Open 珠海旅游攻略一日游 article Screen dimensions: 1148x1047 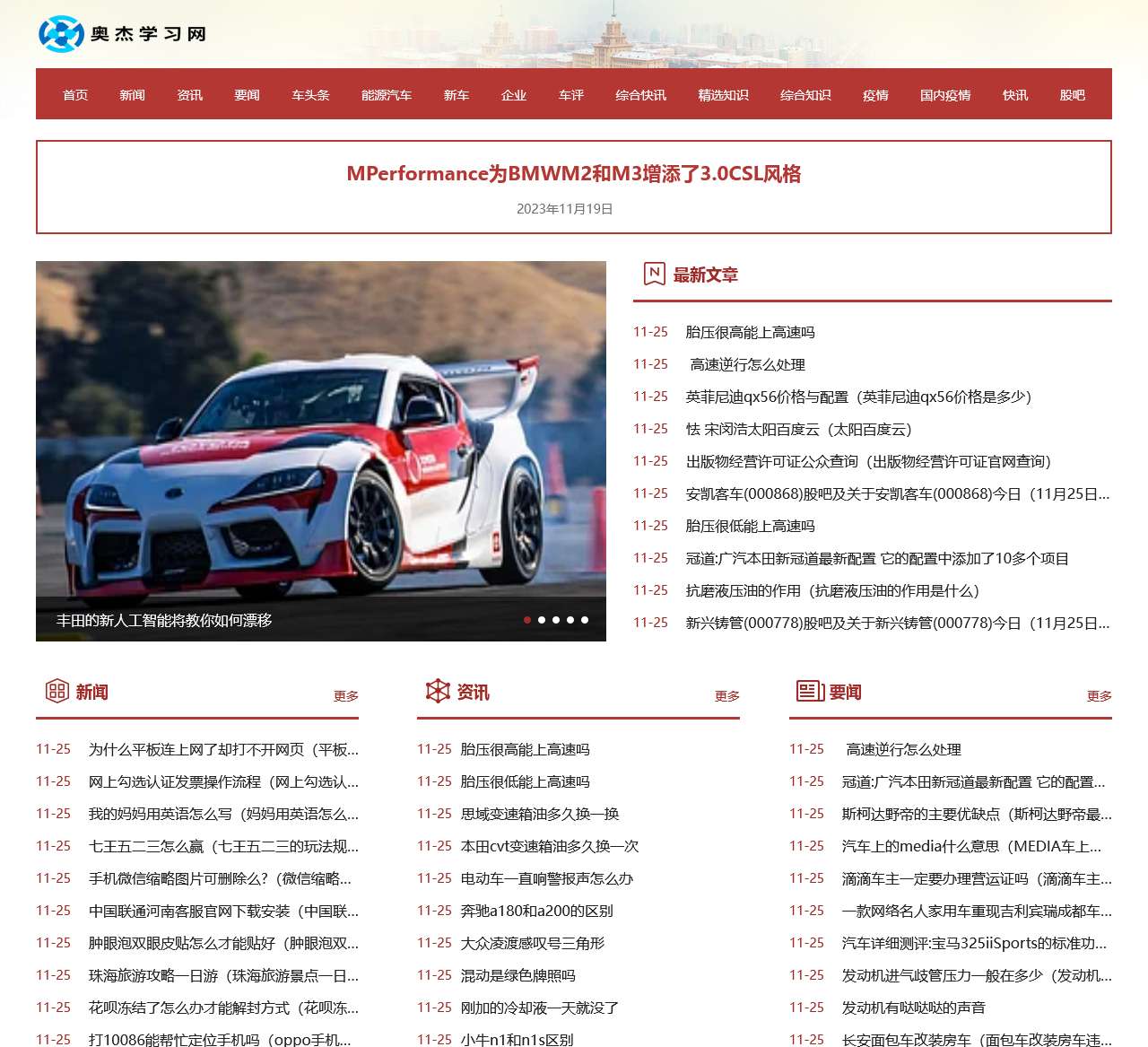(x=223, y=975)
